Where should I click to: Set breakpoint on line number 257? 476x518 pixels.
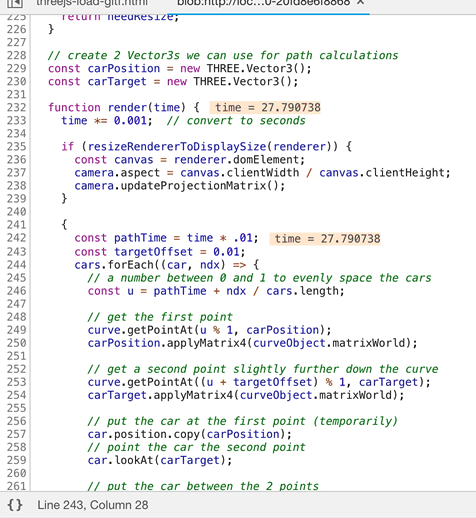16,434
